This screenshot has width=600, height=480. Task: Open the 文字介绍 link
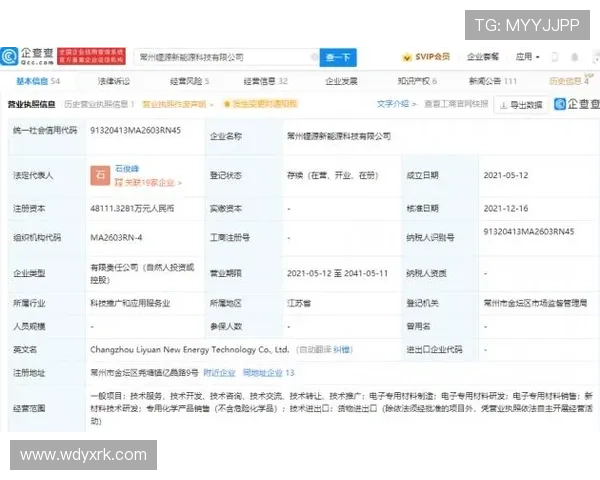tap(396, 104)
